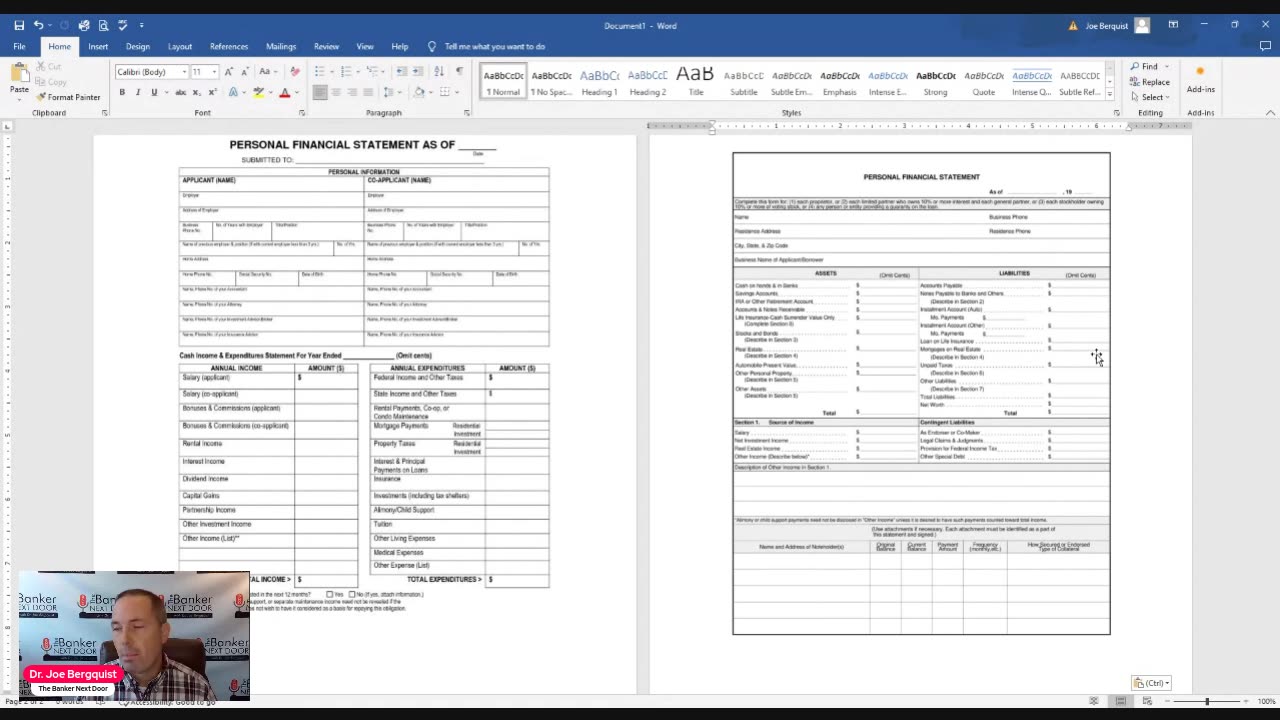The height and width of the screenshot is (720, 1280).
Task: Increase paragraph indent
Action: [417, 72]
